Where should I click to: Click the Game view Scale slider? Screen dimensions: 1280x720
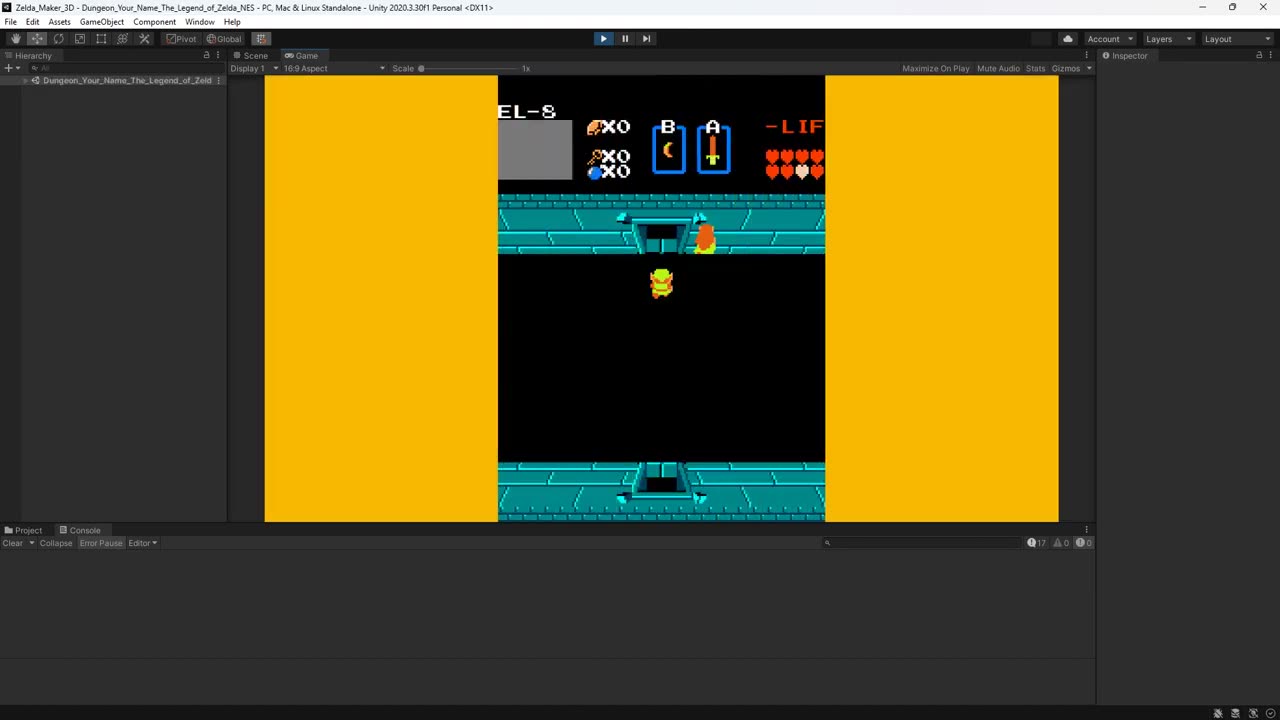[x=470, y=68]
